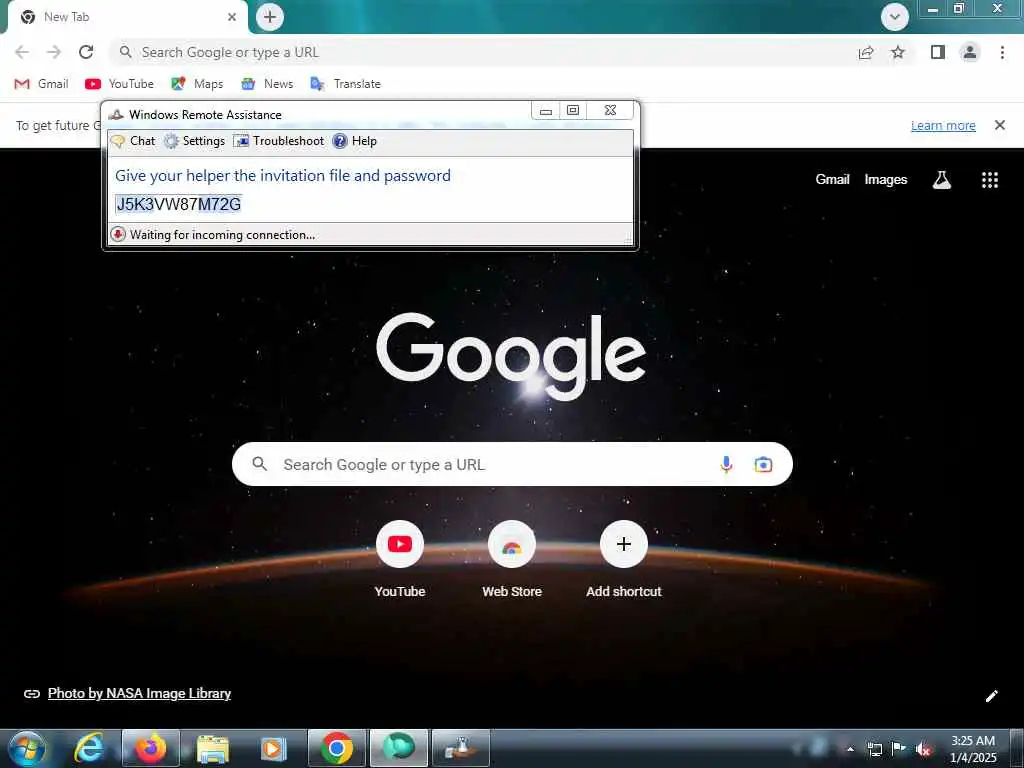Click Troubleshoot in Remote Assistance
This screenshot has width=1024, height=768.
[x=279, y=141]
